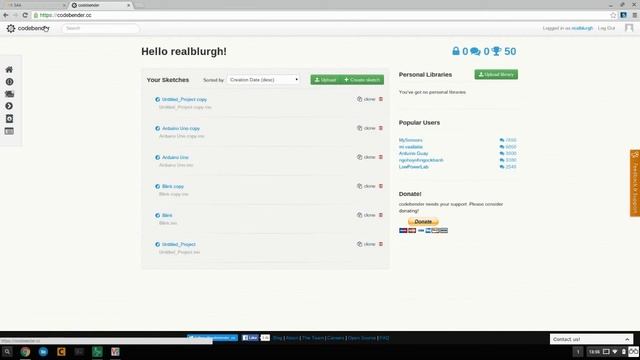Click the Create sketch button
This screenshot has height=360, width=640.
coord(362,80)
